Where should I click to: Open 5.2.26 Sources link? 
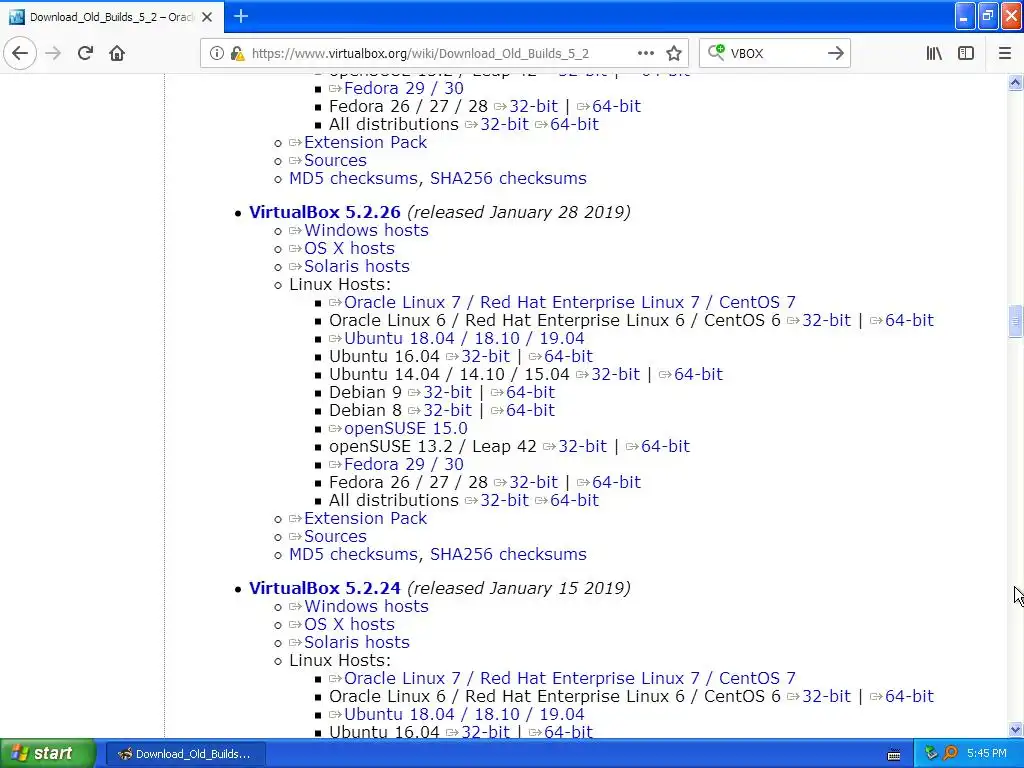(335, 536)
